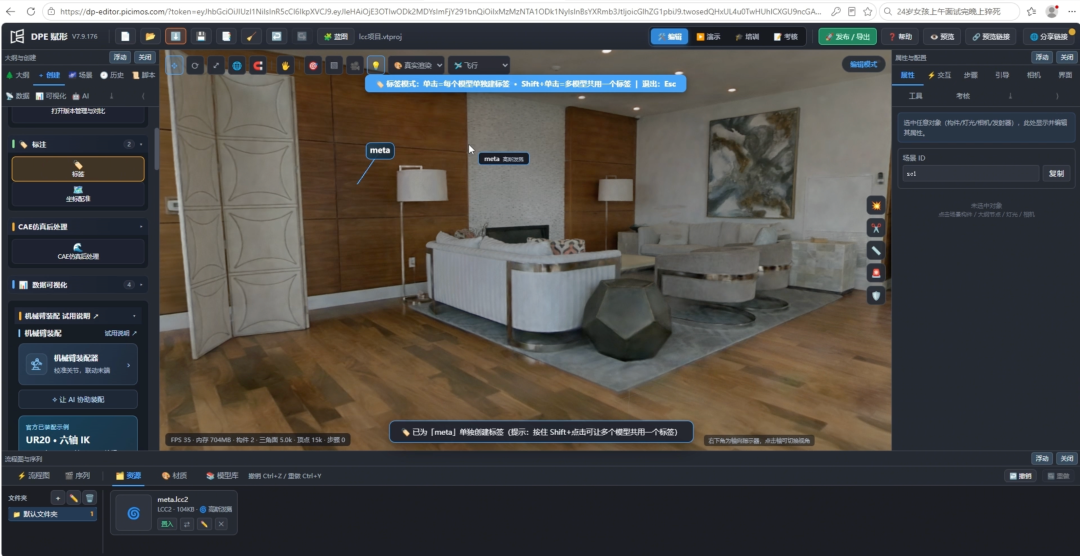Click the undo arrow icon in top toolbar
1080x556 pixels.
click(x=276, y=37)
